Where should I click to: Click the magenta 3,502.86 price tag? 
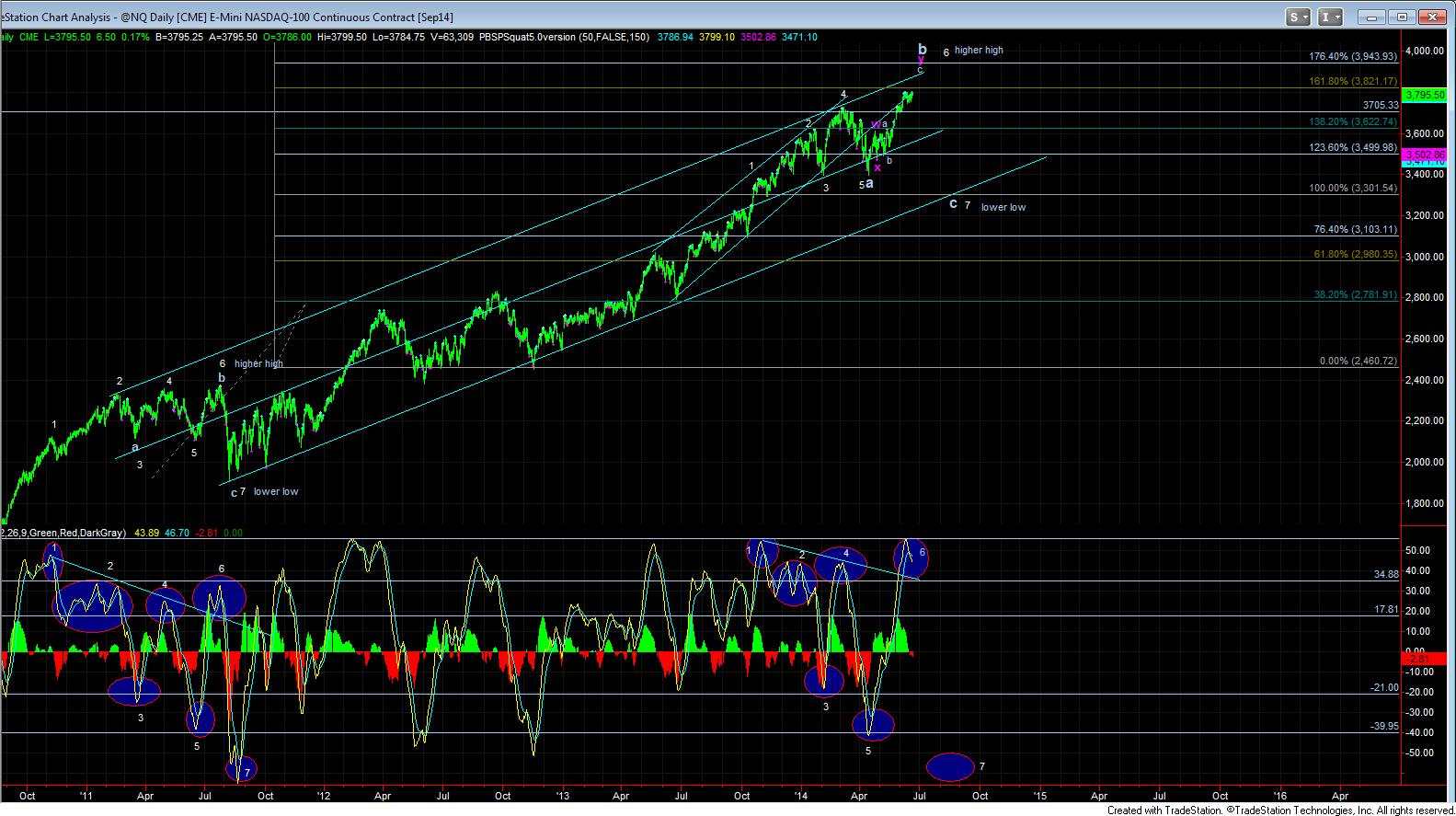pyautogui.click(x=1422, y=155)
